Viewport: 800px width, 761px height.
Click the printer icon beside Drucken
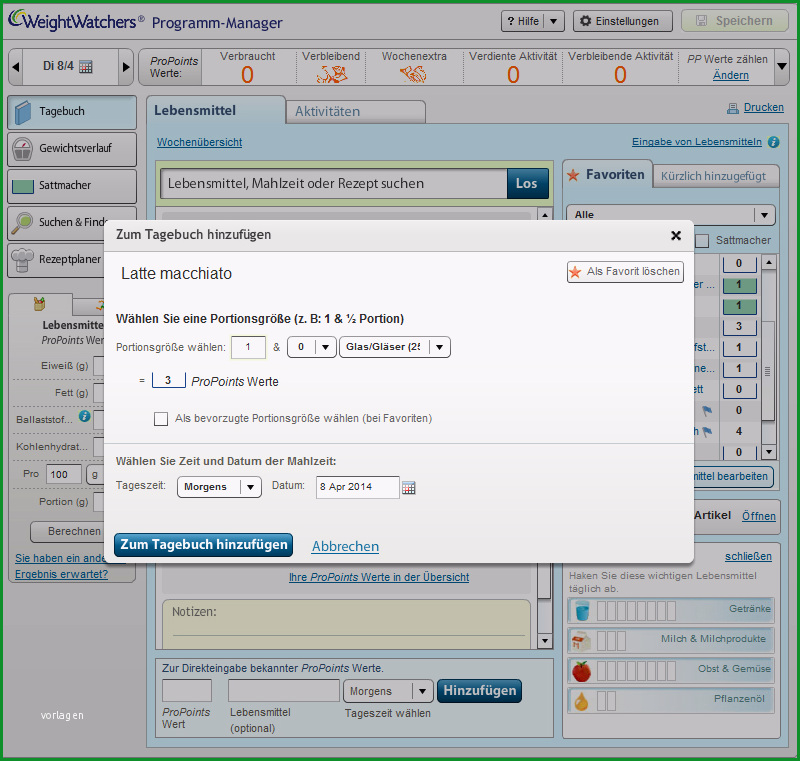[x=733, y=108]
